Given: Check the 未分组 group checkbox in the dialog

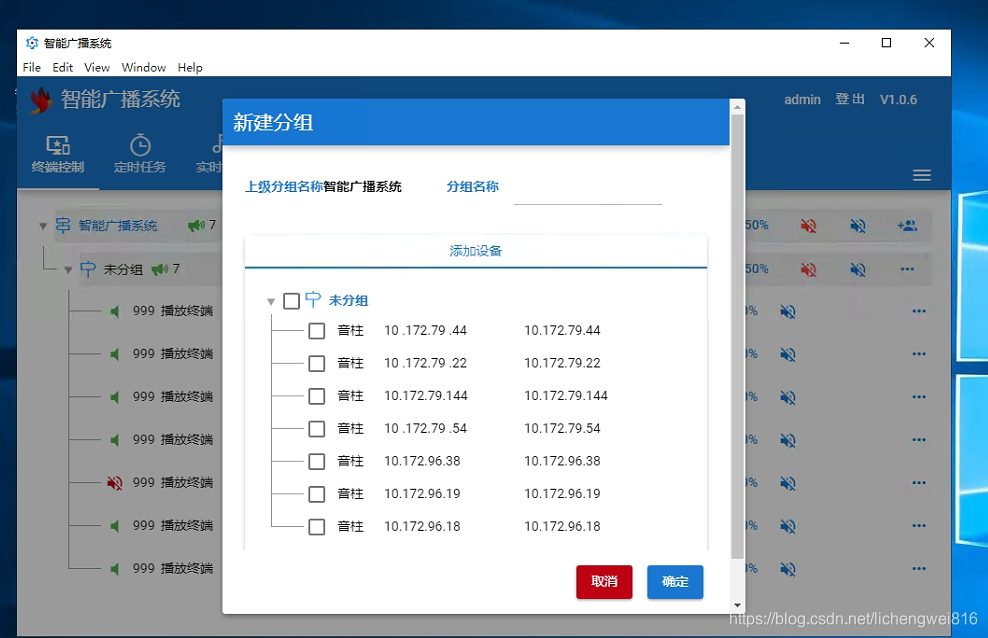Looking at the screenshot, I should click(x=291, y=299).
